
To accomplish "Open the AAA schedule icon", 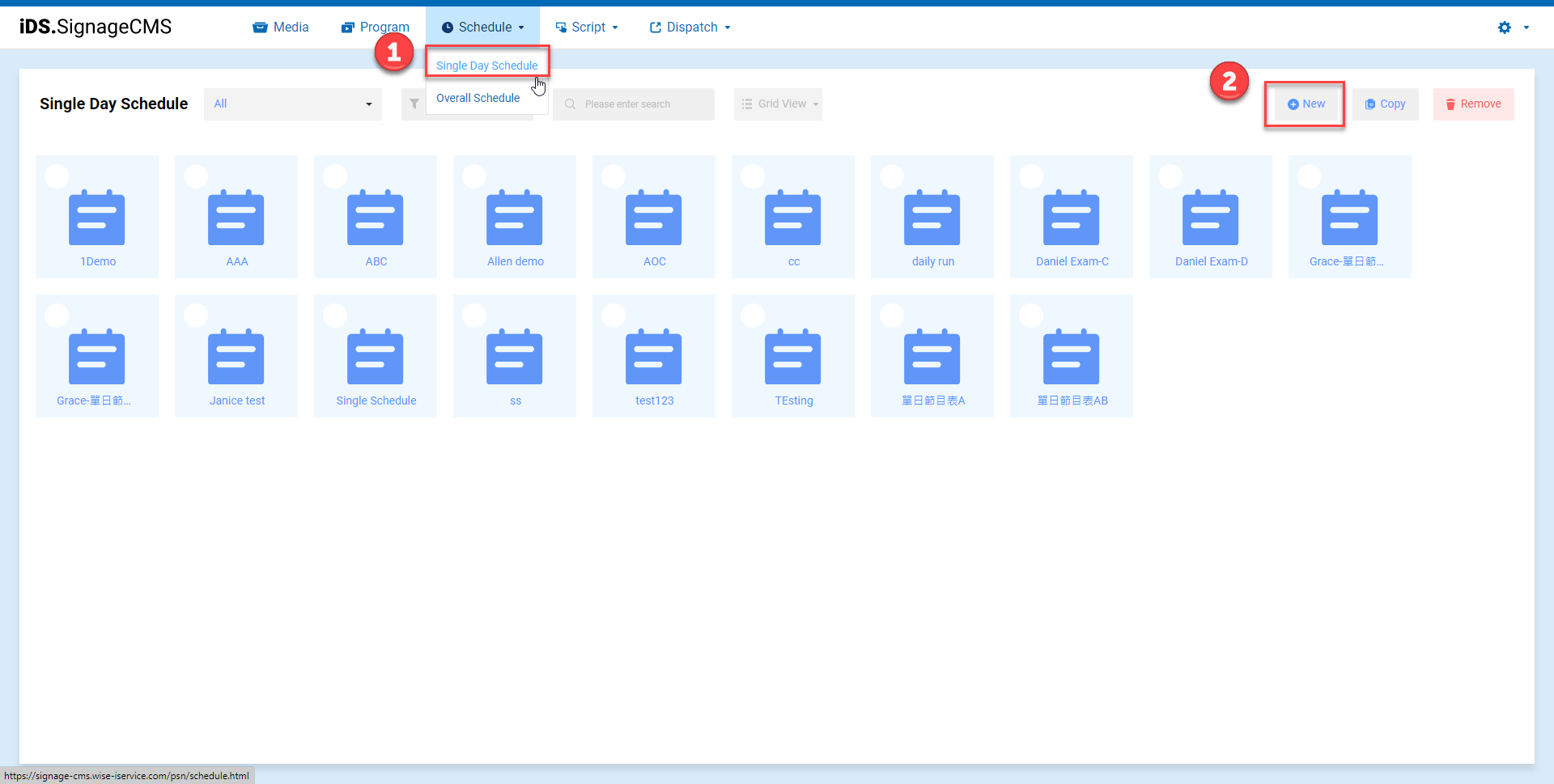I will (236, 218).
